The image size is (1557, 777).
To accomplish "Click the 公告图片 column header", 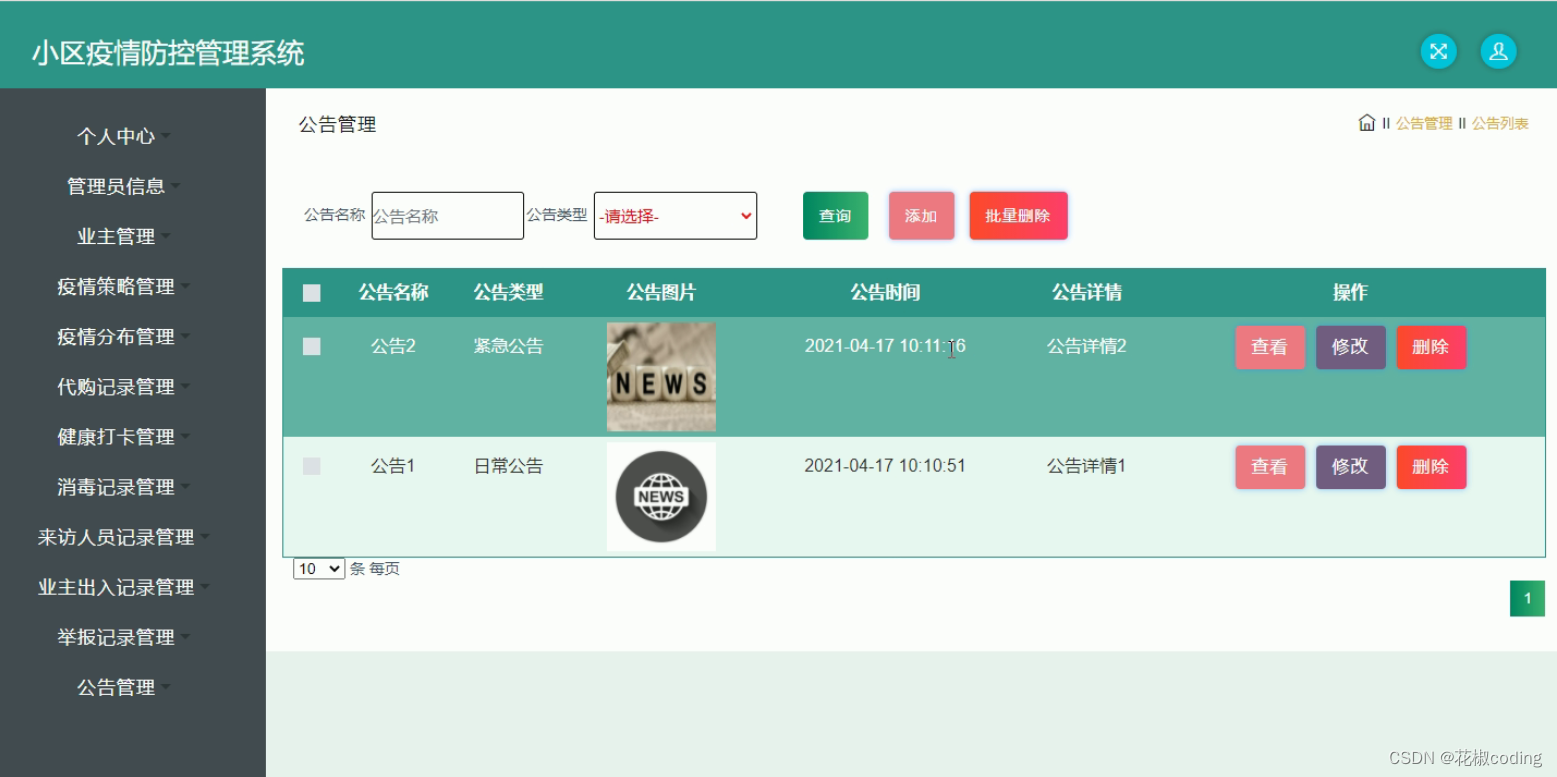I will point(661,293).
